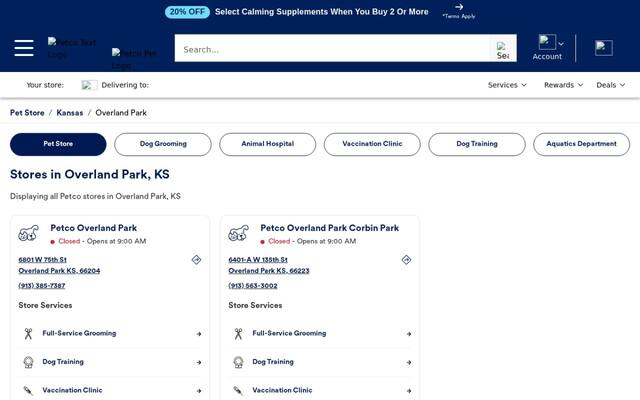
Task: Click the search submit icon
Action: coord(503,50)
